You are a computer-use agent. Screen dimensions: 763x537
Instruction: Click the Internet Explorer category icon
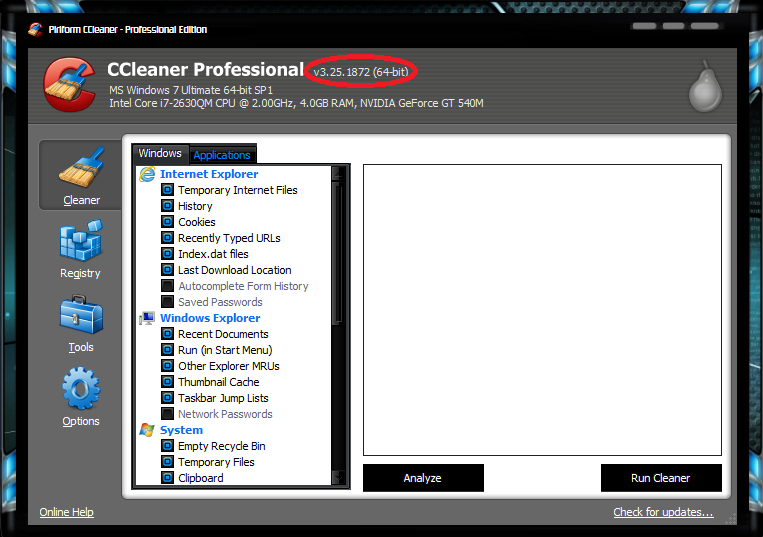[x=147, y=174]
